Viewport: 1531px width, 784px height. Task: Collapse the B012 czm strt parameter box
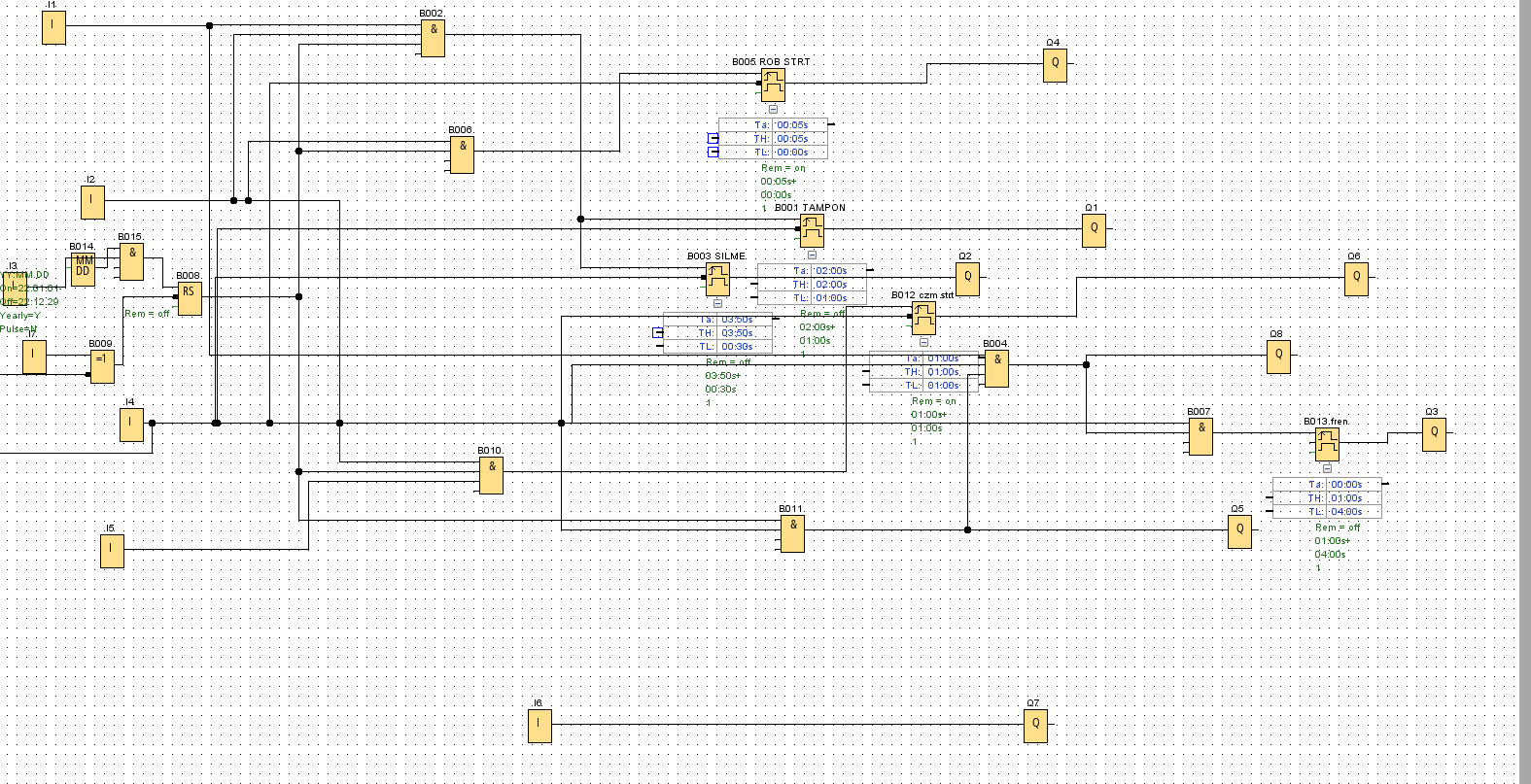(x=923, y=342)
